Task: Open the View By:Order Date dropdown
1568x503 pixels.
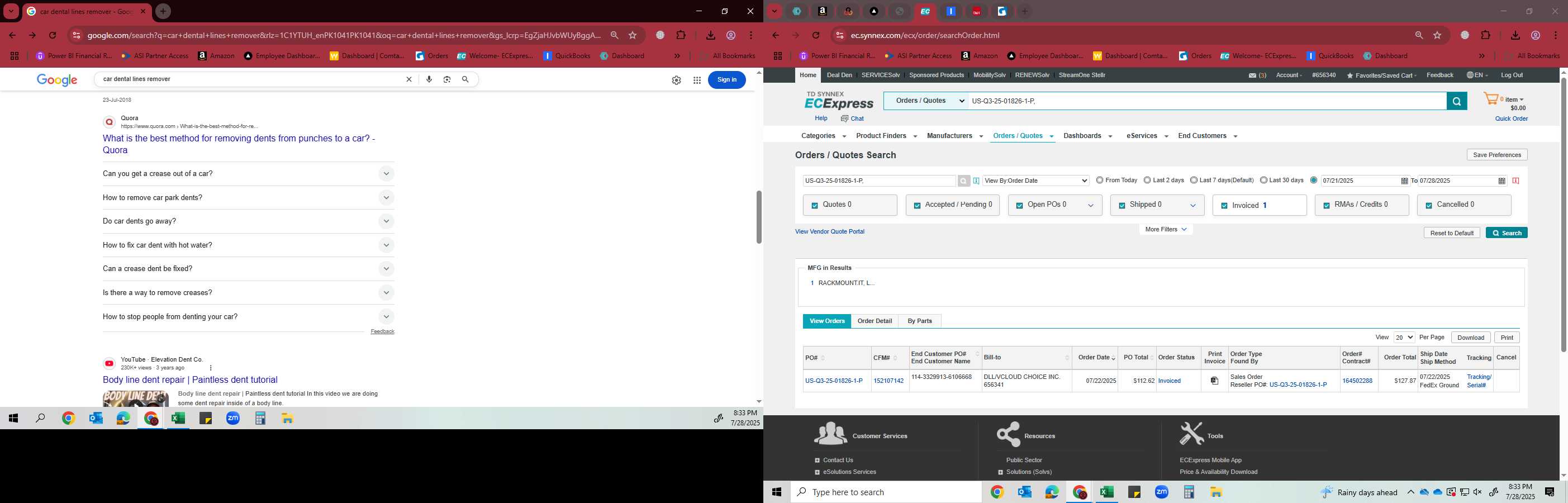Action: point(1035,181)
